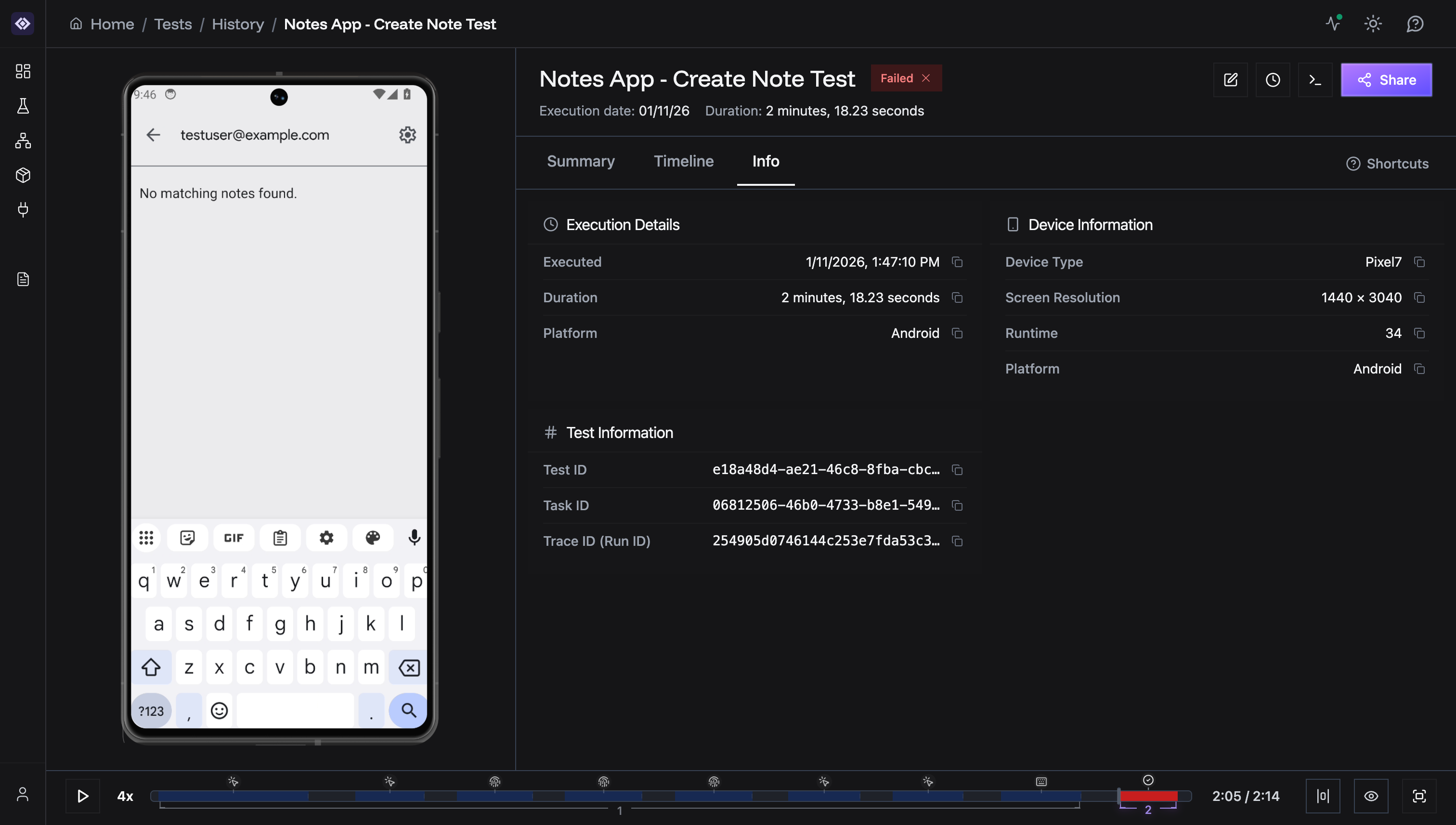Toggle the eye preview in playback bar
Screen dimensions: 1456x825
click(1372, 796)
